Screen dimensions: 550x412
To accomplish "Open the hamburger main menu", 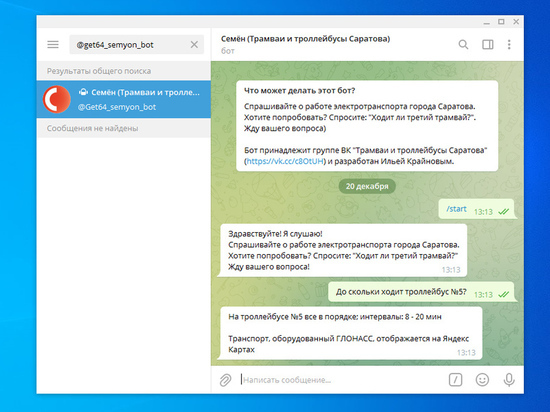I will [x=53, y=45].
